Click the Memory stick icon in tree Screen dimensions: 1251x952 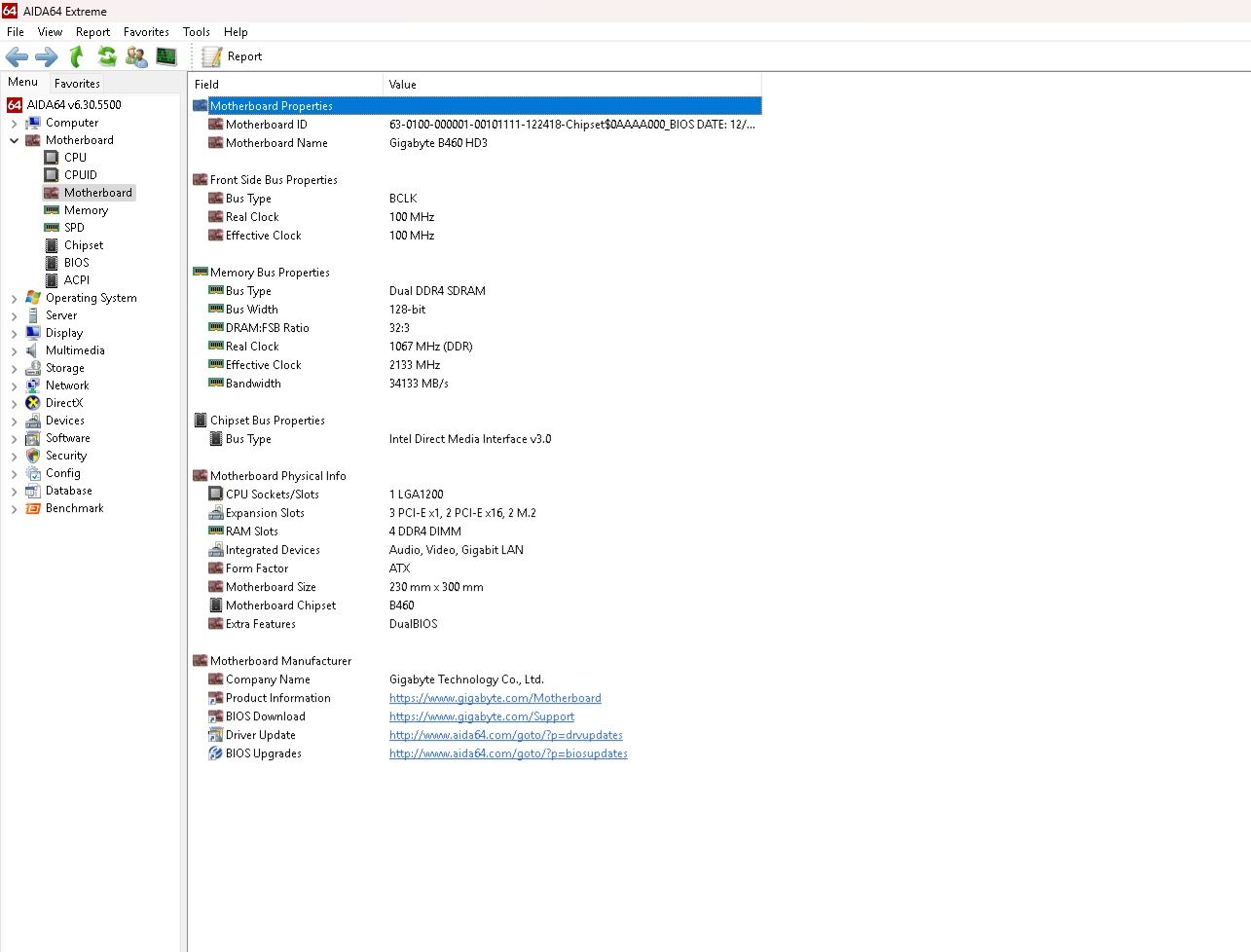(52, 210)
